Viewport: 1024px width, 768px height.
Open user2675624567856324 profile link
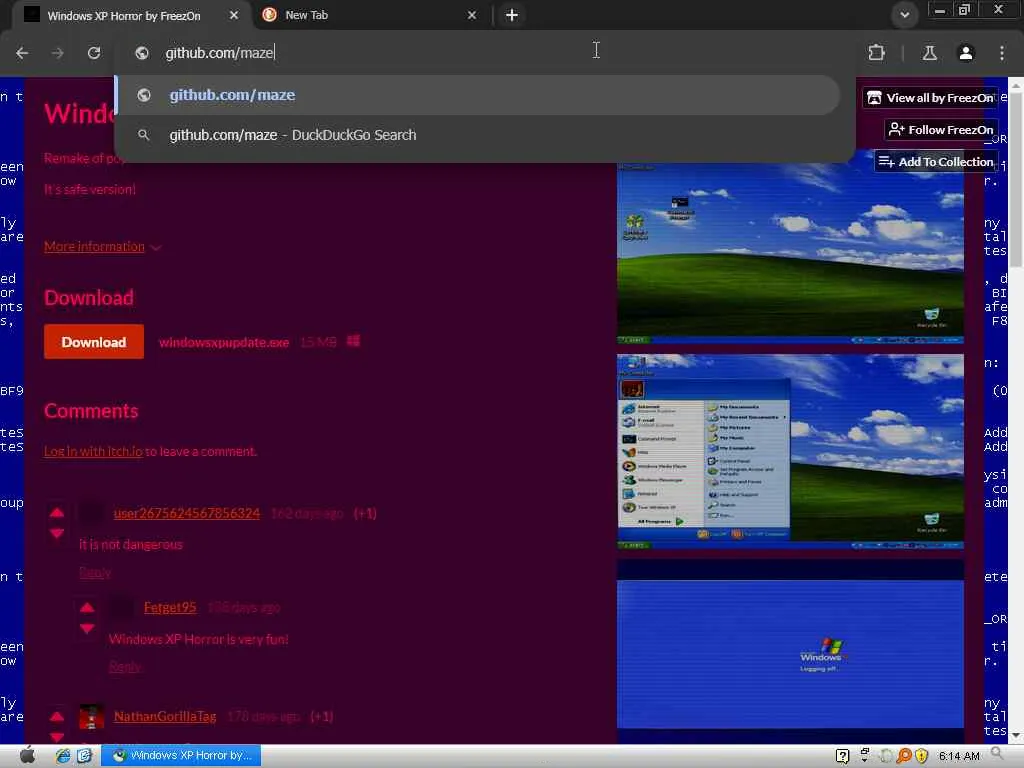click(187, 513)
